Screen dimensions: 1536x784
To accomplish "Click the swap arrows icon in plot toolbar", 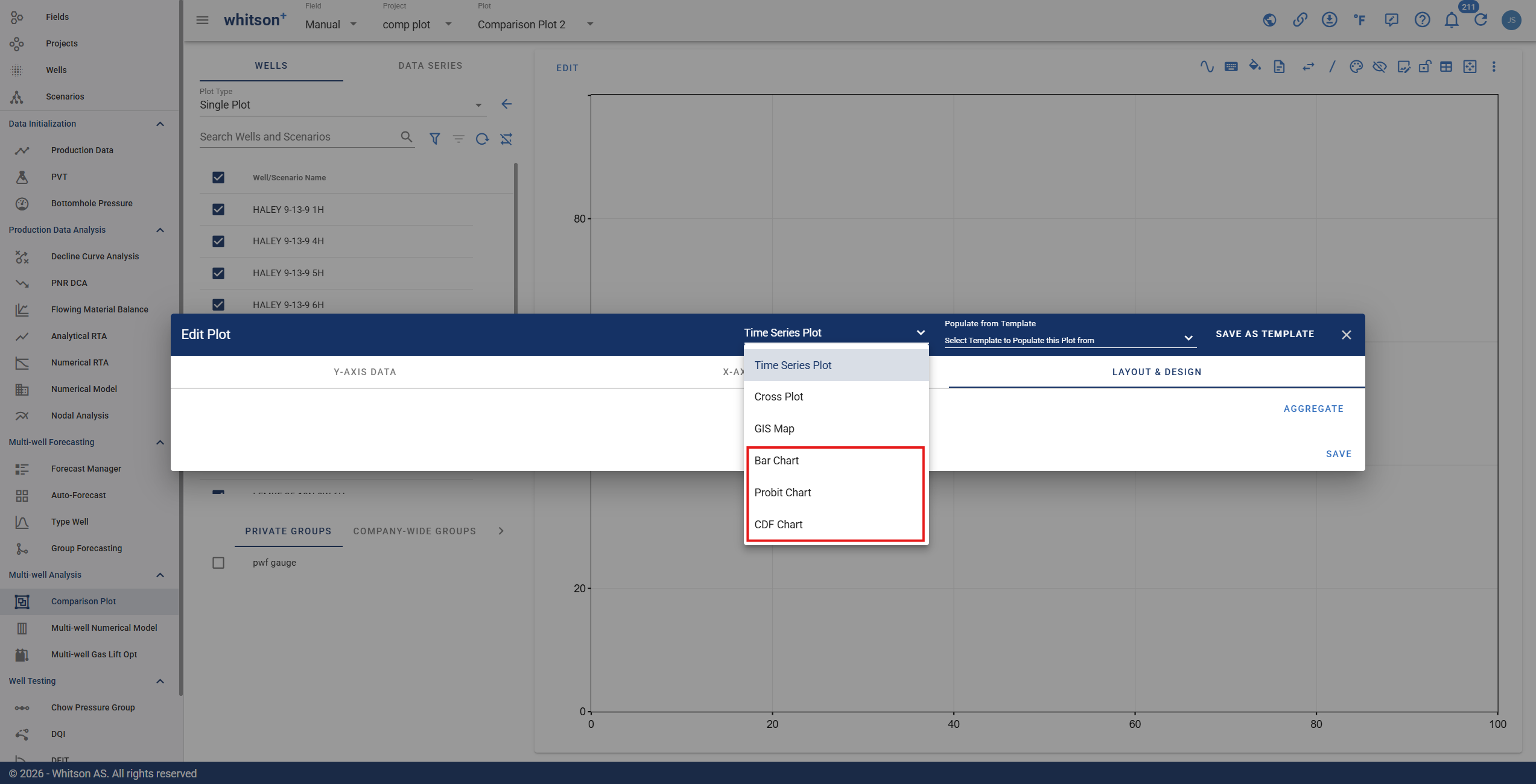I will 1308,66.
